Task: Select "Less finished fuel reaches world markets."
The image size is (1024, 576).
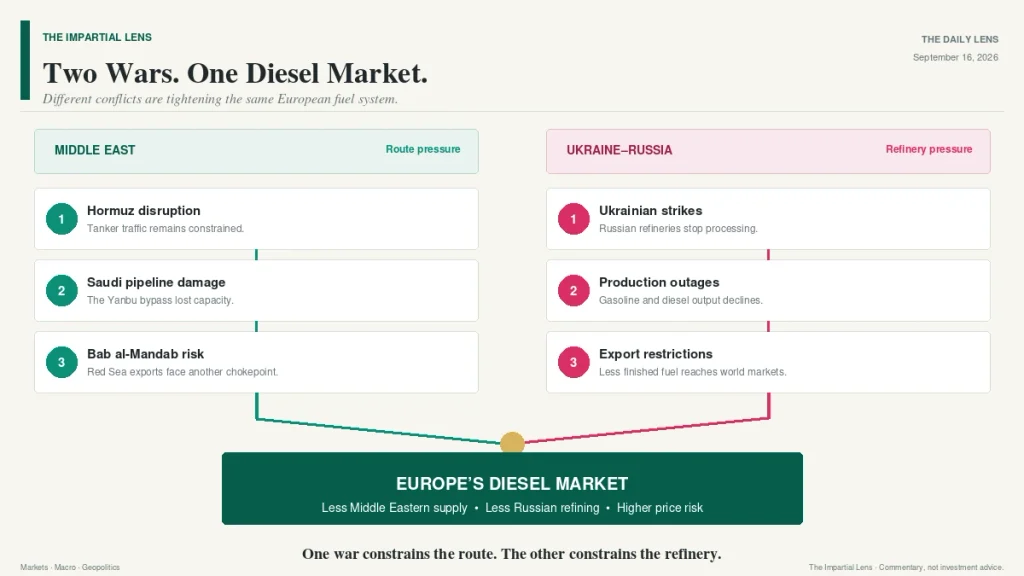Action: pyautogui.click(x=692, y=372)
